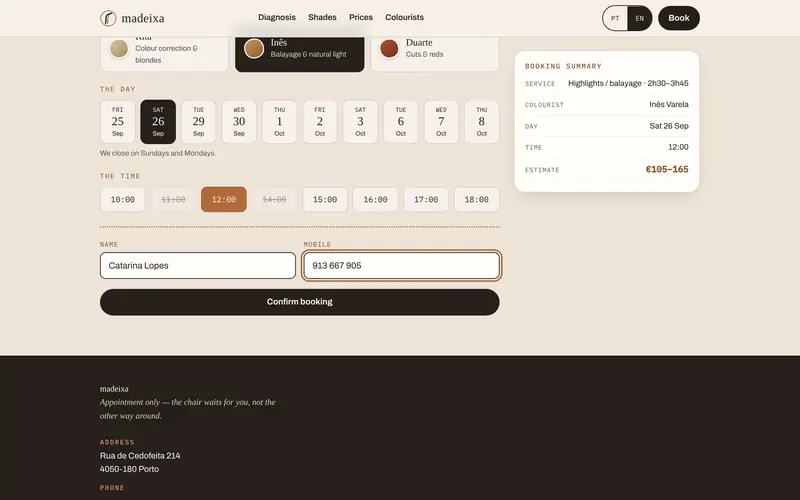Select Thu 1 Oct day
Screen dimensions: 800x500
[x=279, y=121]
